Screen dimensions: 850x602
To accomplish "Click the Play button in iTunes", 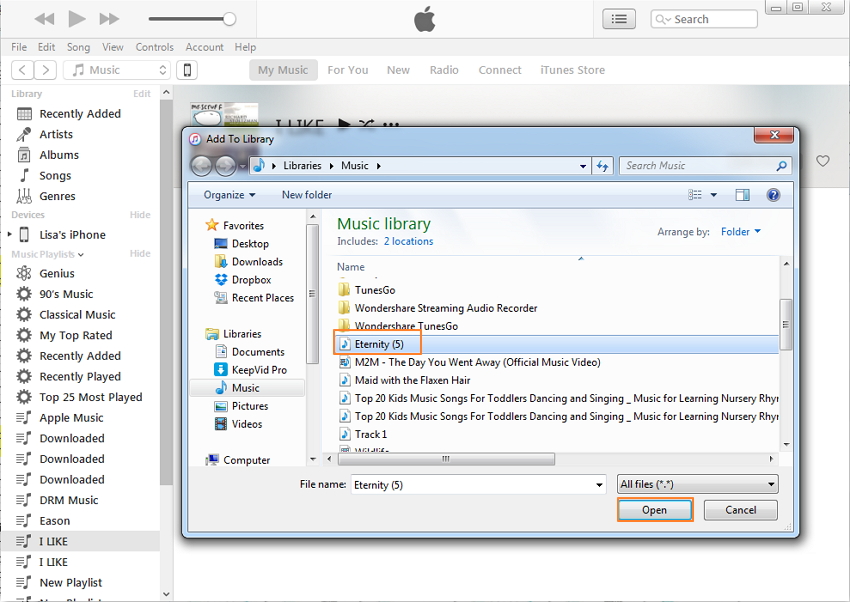I will [x=77, y=19].
